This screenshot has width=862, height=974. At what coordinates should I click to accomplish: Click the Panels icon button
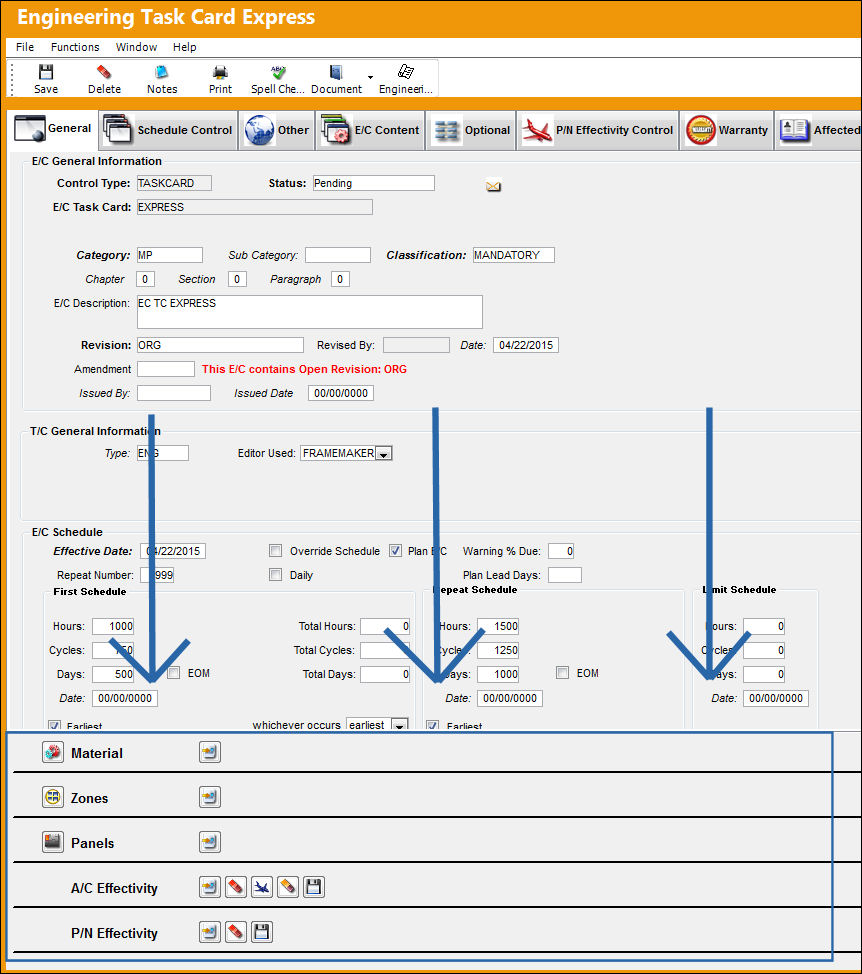coord(53,842)
